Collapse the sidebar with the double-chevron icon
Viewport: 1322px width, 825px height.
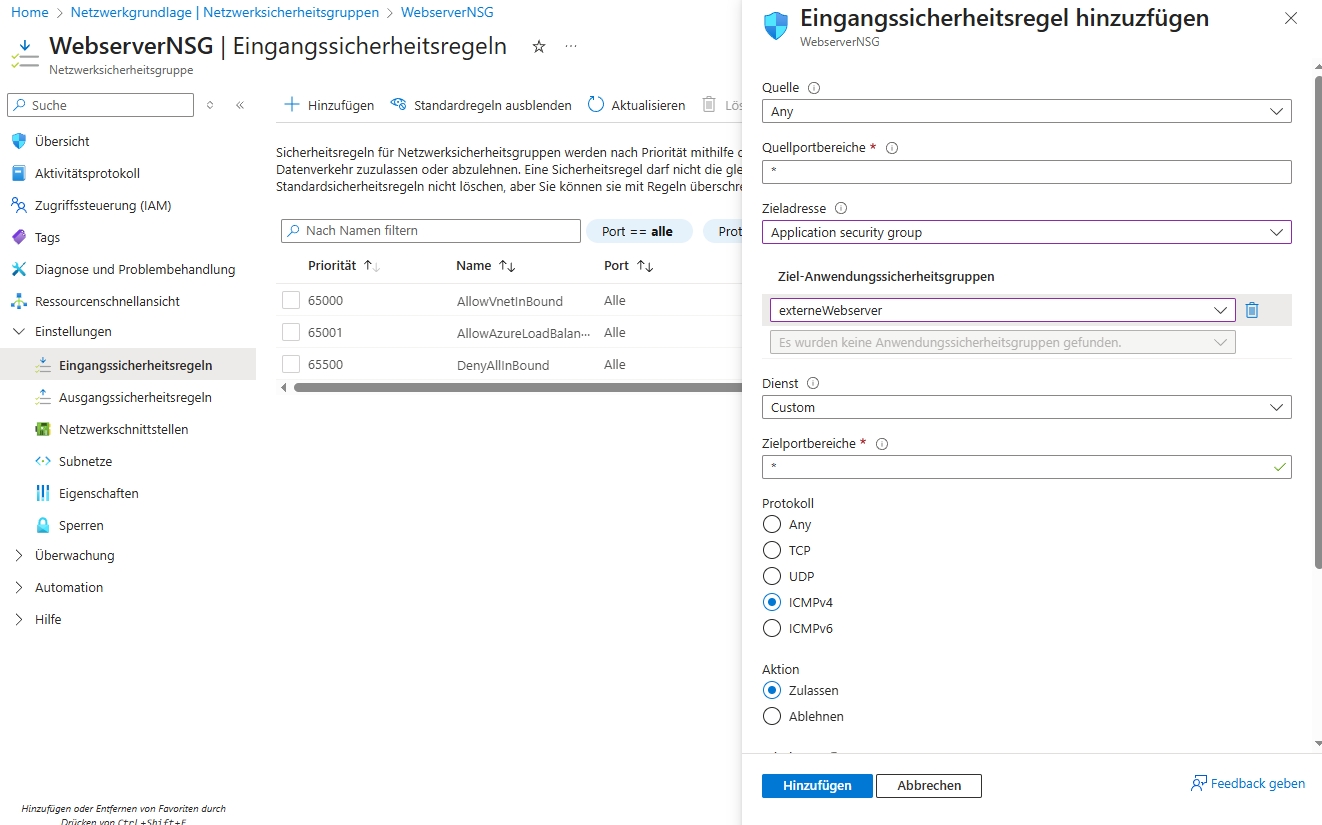240,105
